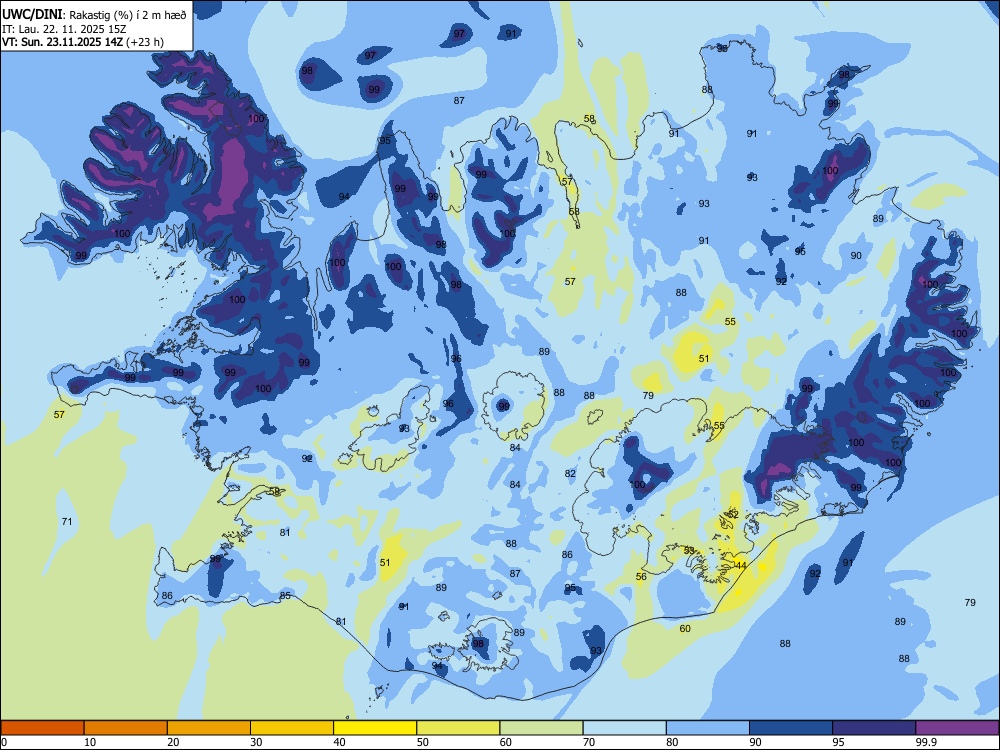The height and width of the screenshot is (750, 1000).
Task: Click the purple above-99.9 legend swatch
Action: coord(957,728)
